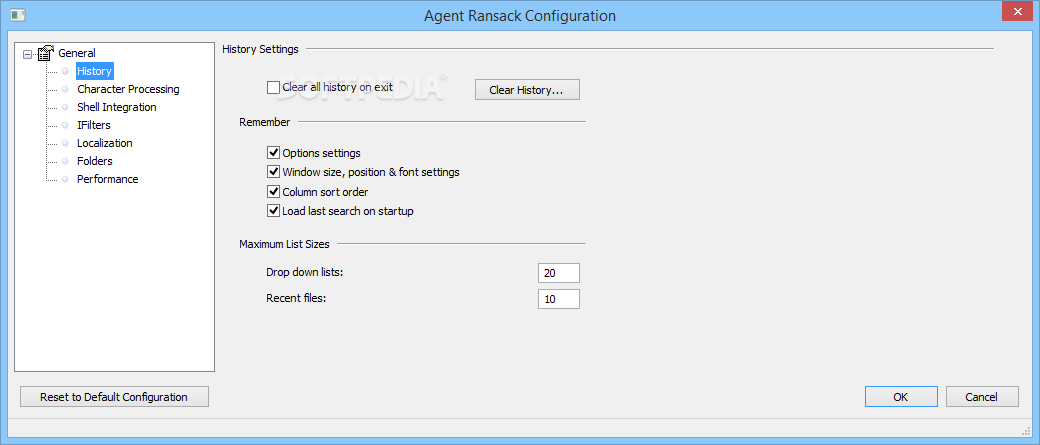Viewport: 1040px width, 445px height.
Task: Click Reset to Default Configuration button
Action: pyautogui.click(x=114, y=397)
